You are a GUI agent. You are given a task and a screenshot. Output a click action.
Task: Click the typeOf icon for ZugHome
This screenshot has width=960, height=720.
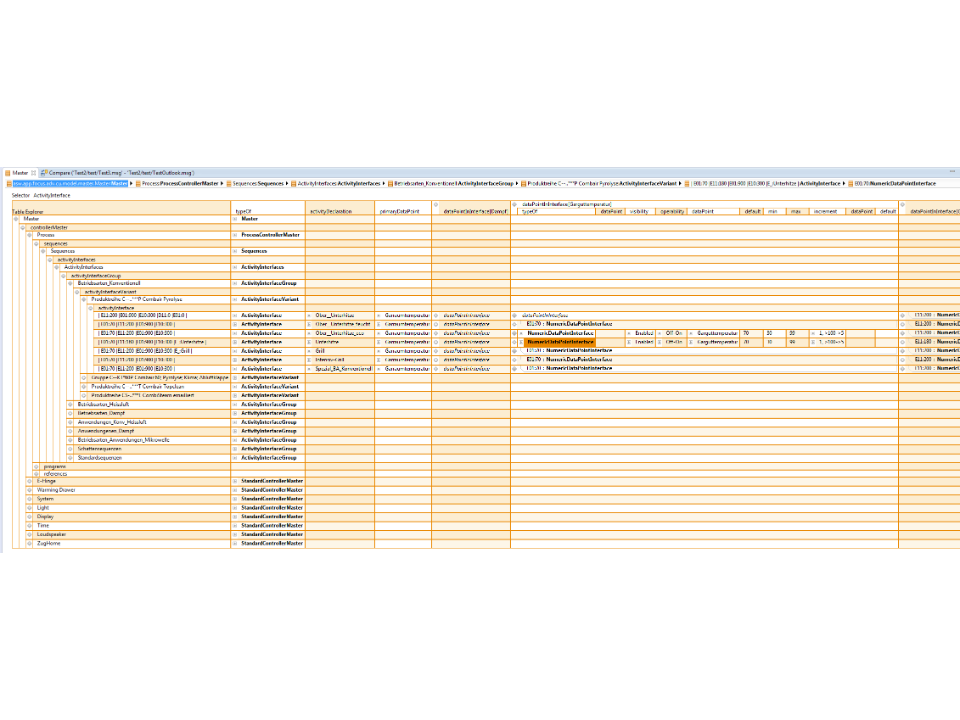click(236, 543)
